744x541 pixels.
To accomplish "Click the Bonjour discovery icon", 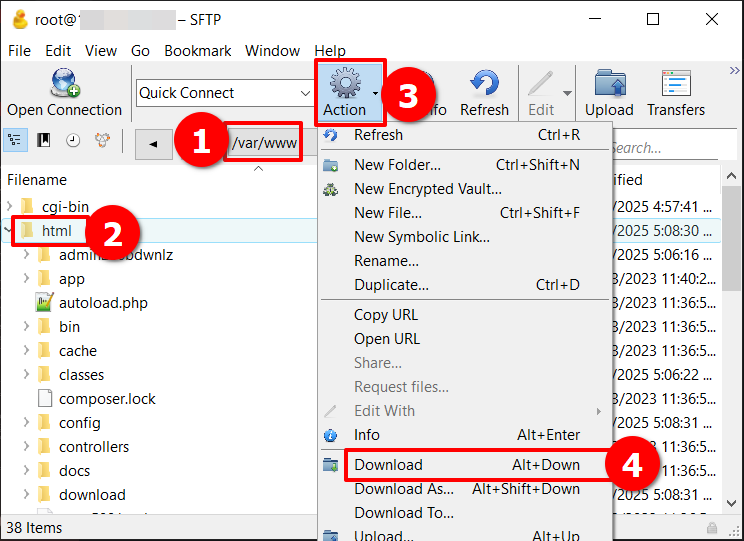I will coord(102,140).
